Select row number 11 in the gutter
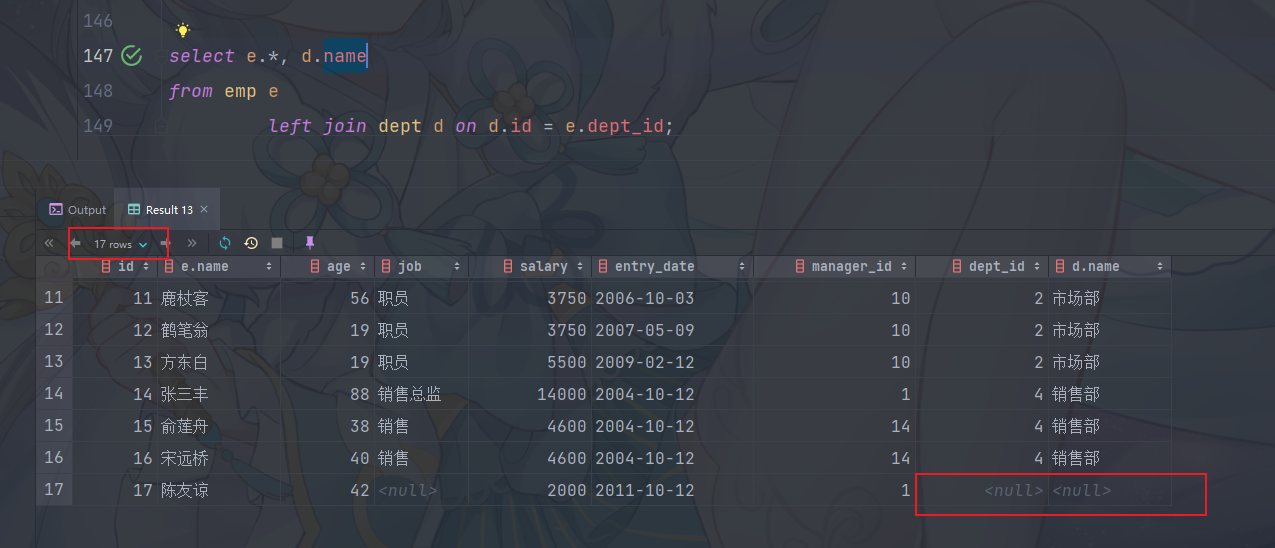Screen dimensions: 1275x548 coord(54,298)
